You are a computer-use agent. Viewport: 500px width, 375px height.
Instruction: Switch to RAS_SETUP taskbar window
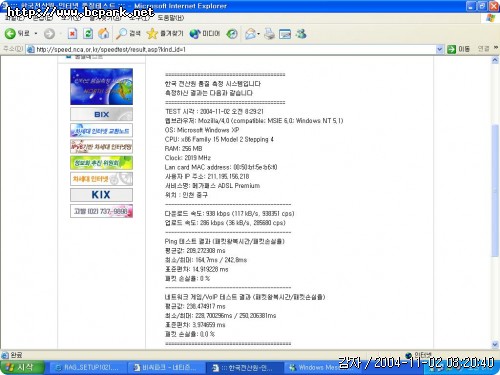tap(89, 368)
